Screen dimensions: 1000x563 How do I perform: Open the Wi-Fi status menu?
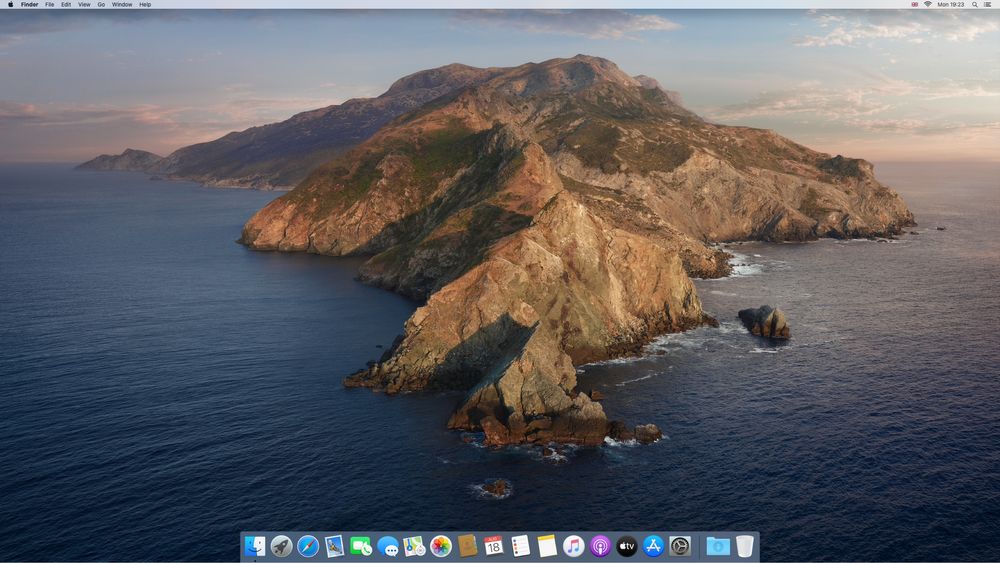(x=927, y=4)
